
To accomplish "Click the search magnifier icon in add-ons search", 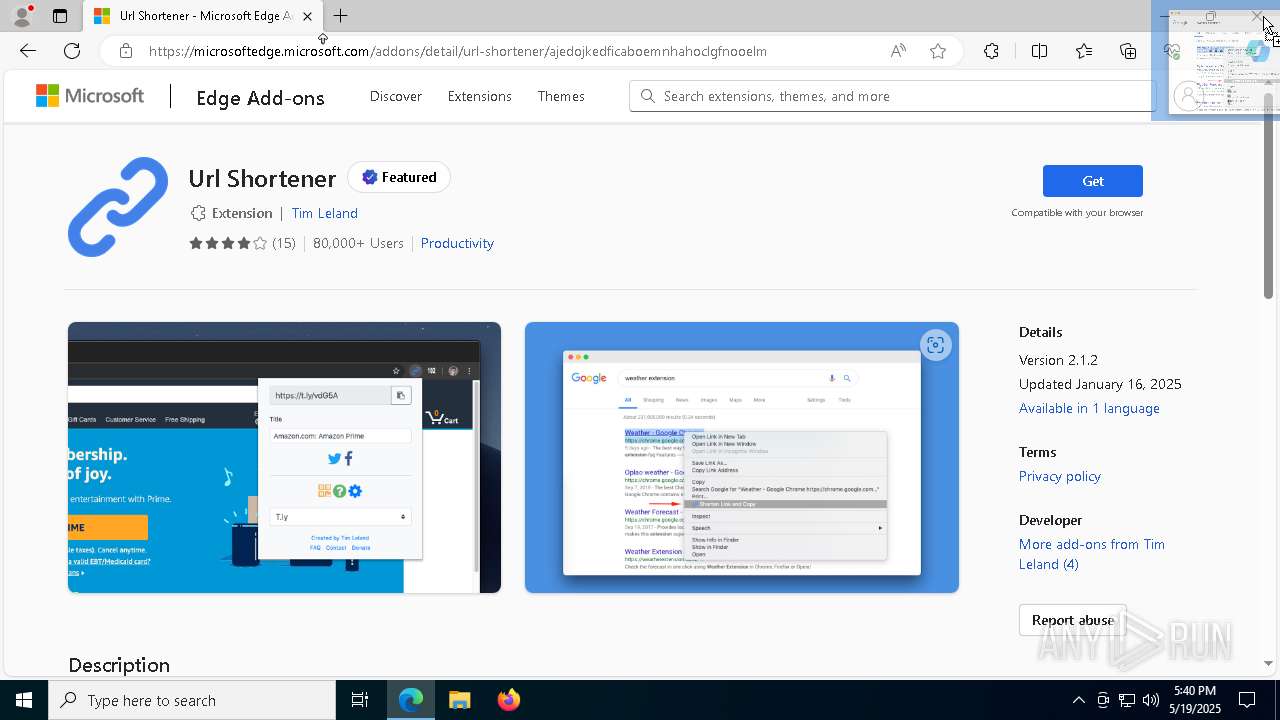I will coord(648,96).
